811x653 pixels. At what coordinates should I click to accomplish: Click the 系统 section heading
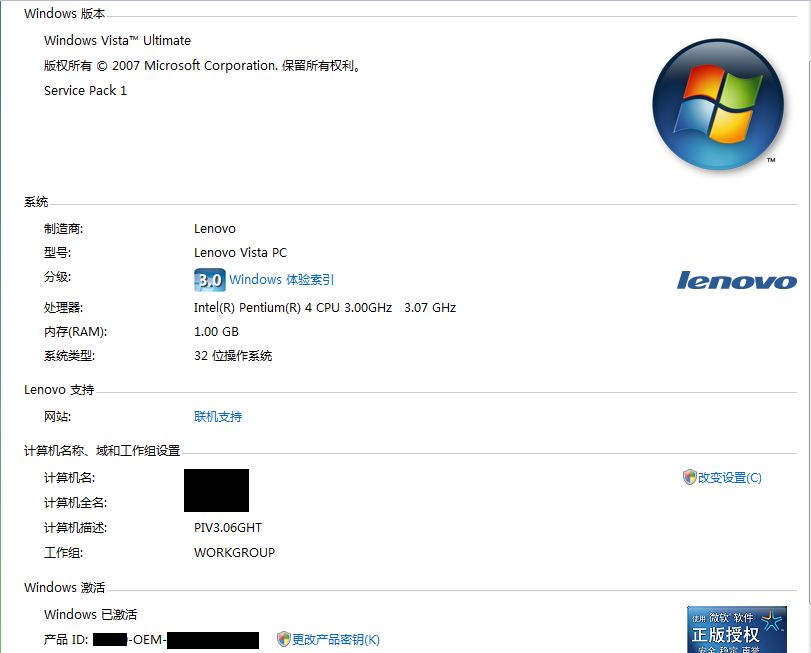coord(36,202)
